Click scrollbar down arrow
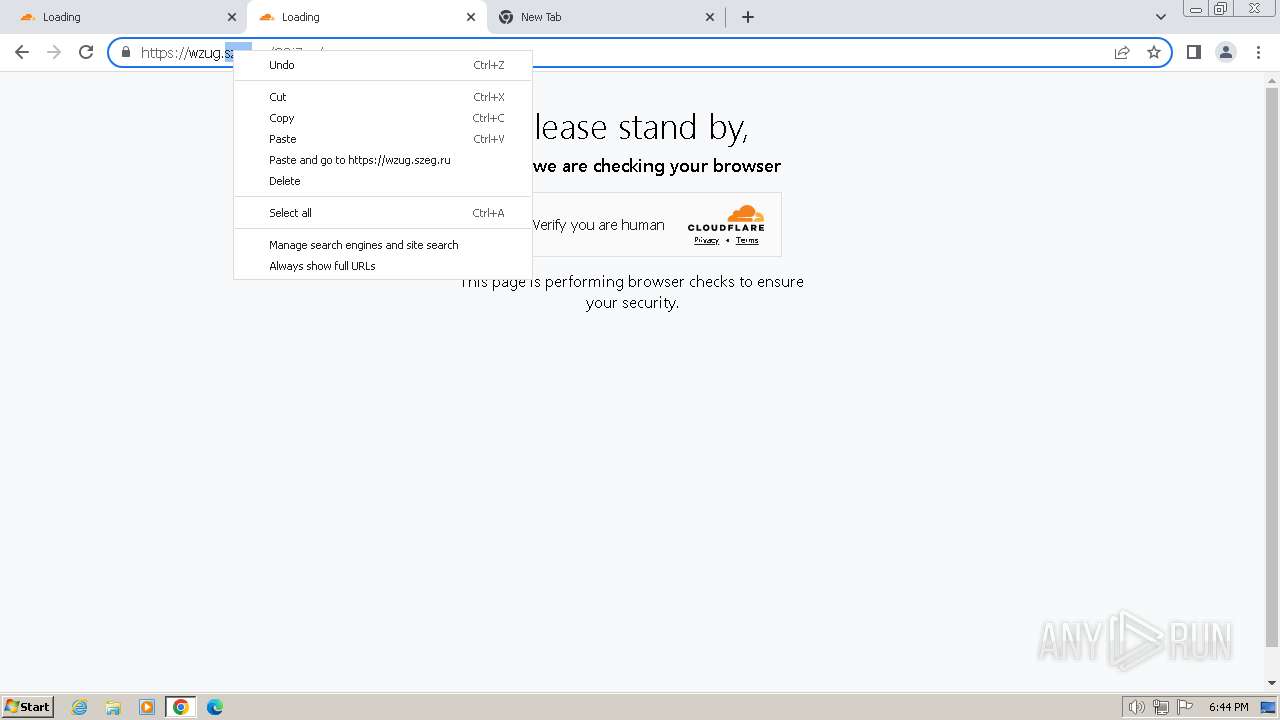This screenshot has width=1280, height=720. (1272, 683)
